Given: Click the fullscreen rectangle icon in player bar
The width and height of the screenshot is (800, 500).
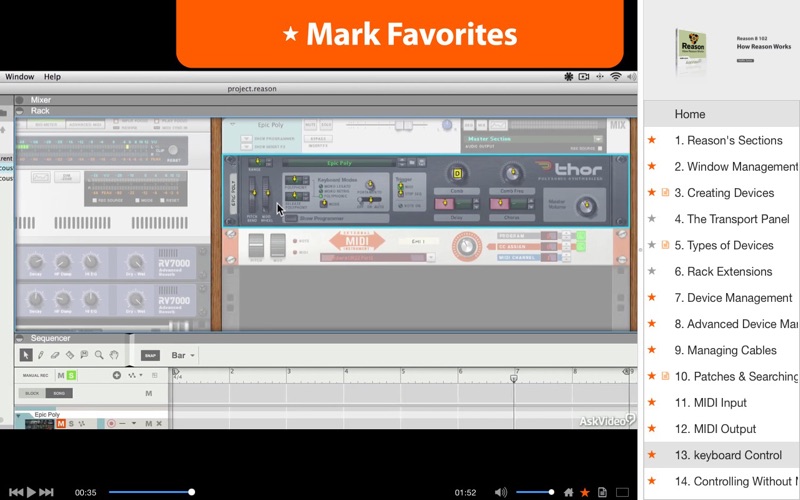Looking at the screenshot, I should (x=622, y=492).
